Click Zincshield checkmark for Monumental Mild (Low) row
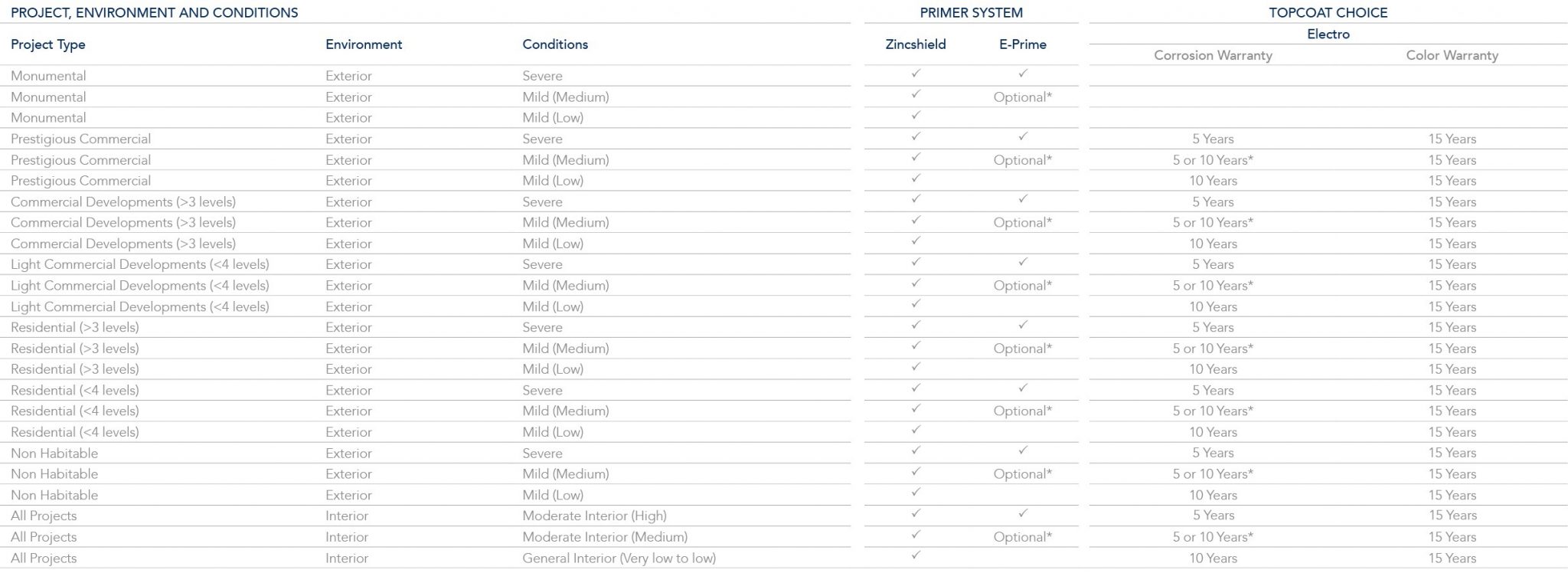This screenshot has width=1568, height=573. point(916,116)
